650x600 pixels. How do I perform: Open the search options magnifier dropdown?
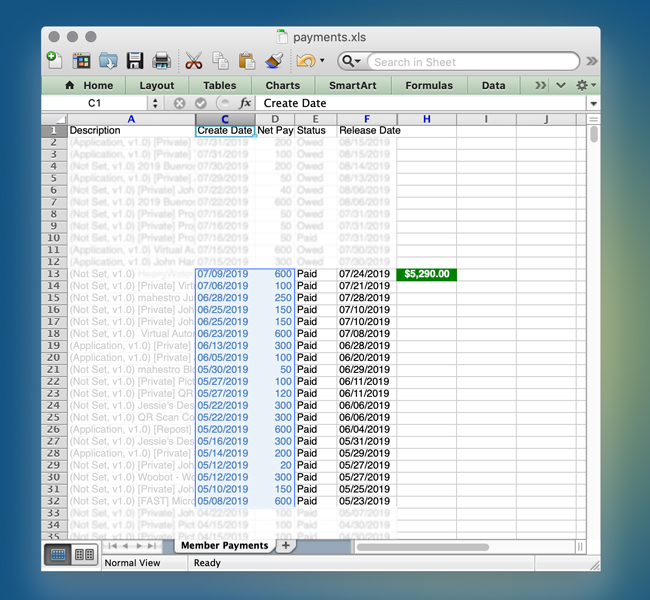pyautogui.click(x=352, y=62)
